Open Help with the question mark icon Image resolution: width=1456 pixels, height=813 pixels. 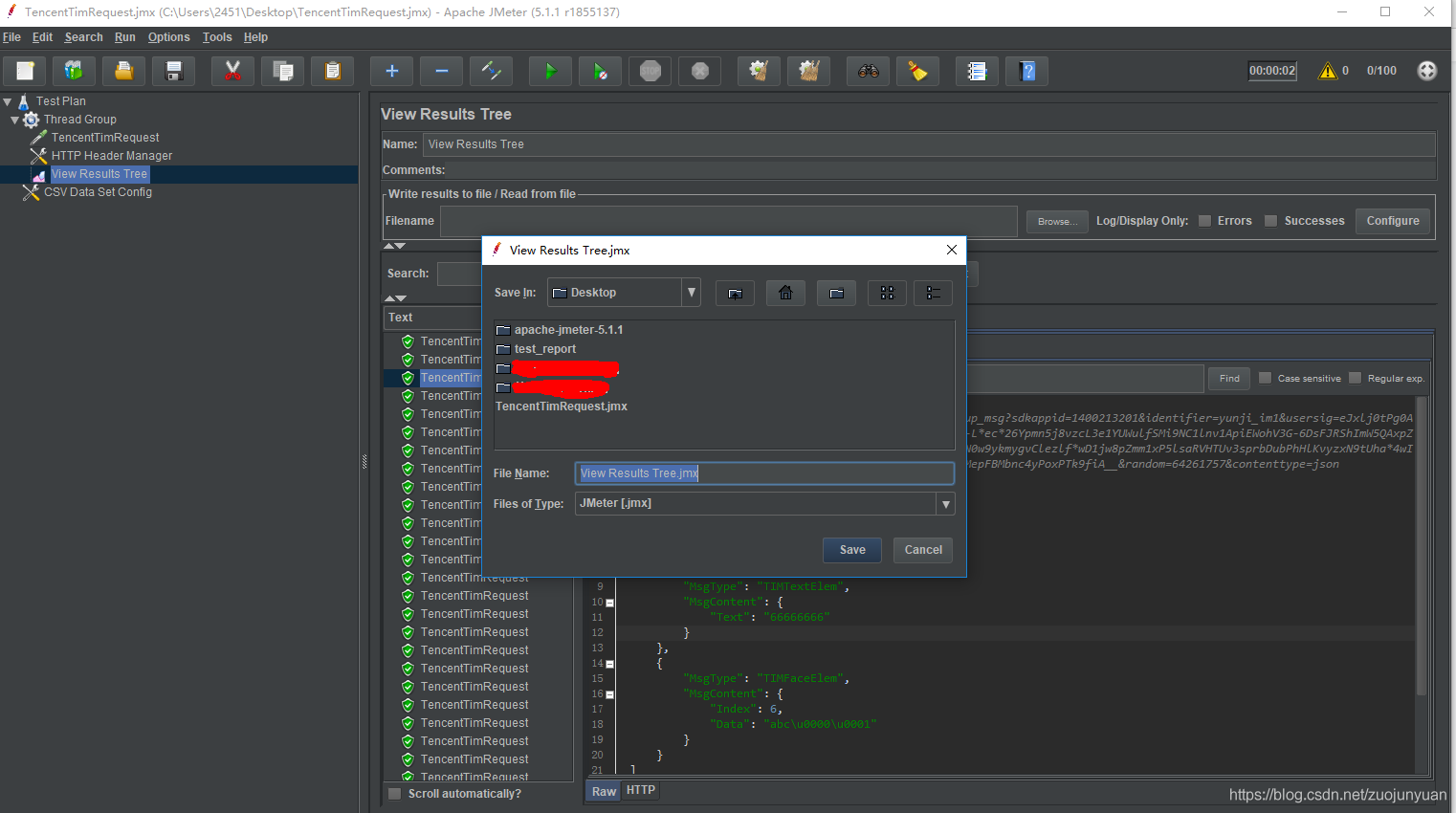[x=1027, y=71]
